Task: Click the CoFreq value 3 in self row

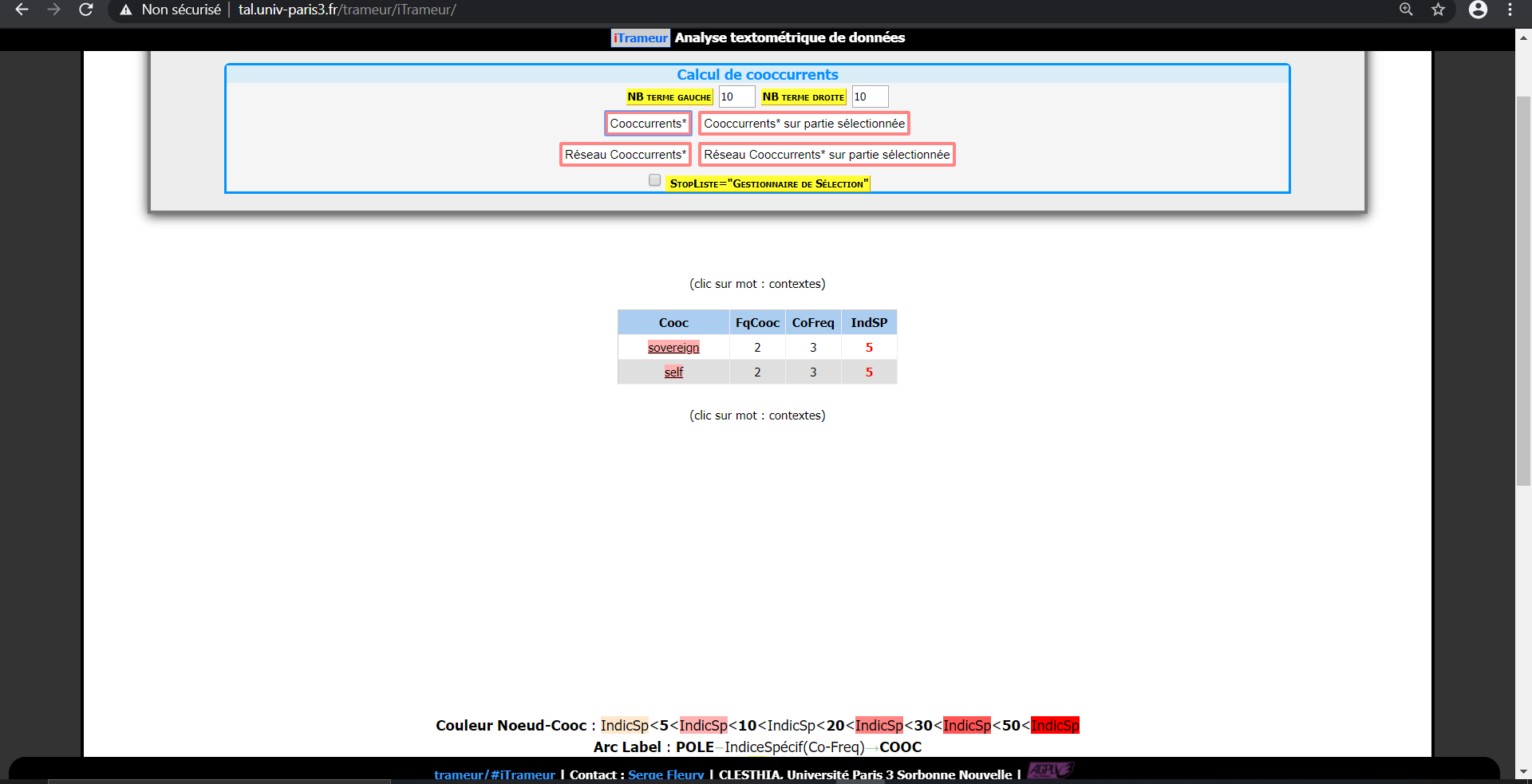Action: (813, 372)
